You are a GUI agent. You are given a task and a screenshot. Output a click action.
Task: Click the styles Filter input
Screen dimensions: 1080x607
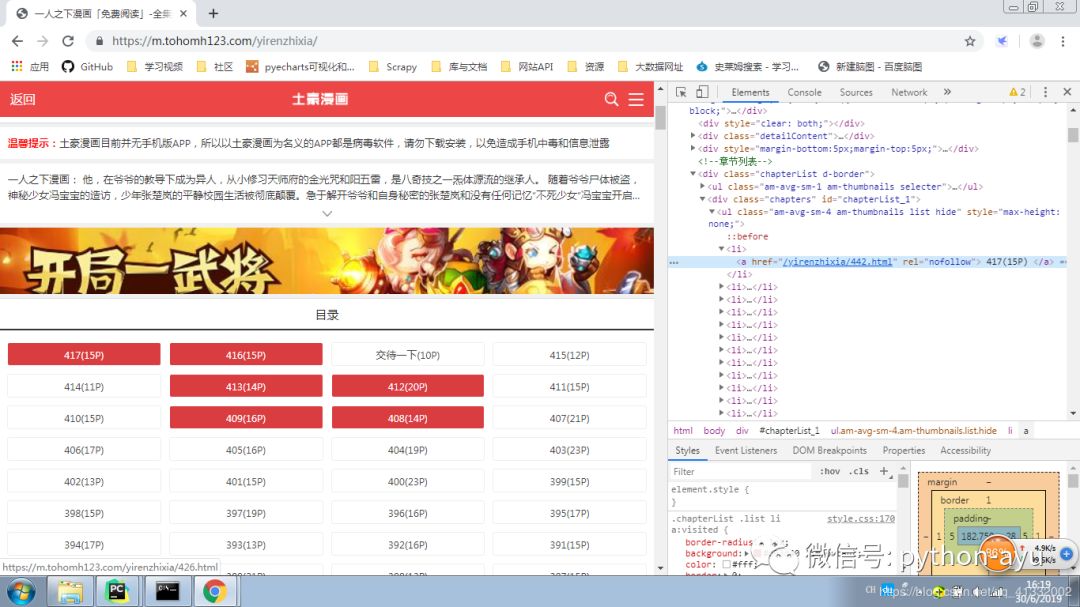[x=740, y=471]
